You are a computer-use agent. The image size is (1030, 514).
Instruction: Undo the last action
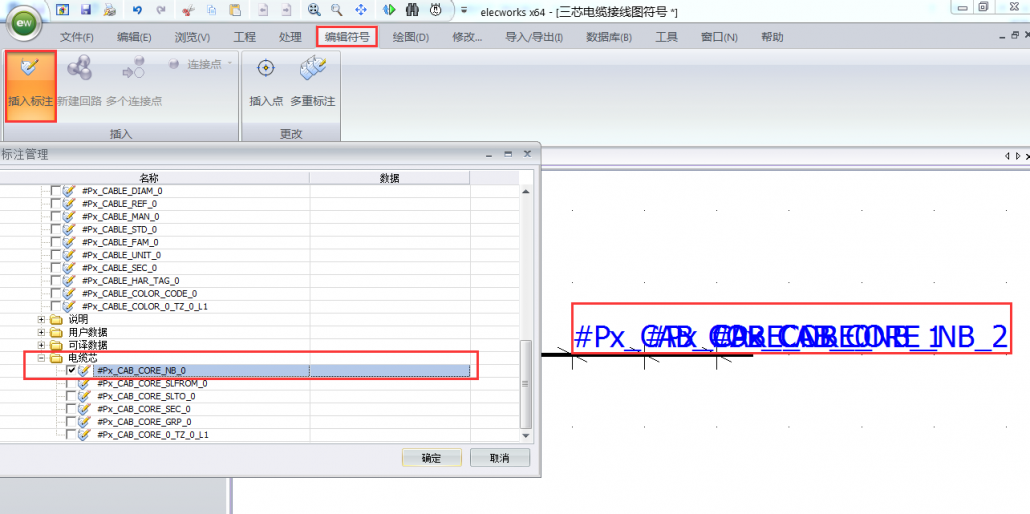[137, 10]
